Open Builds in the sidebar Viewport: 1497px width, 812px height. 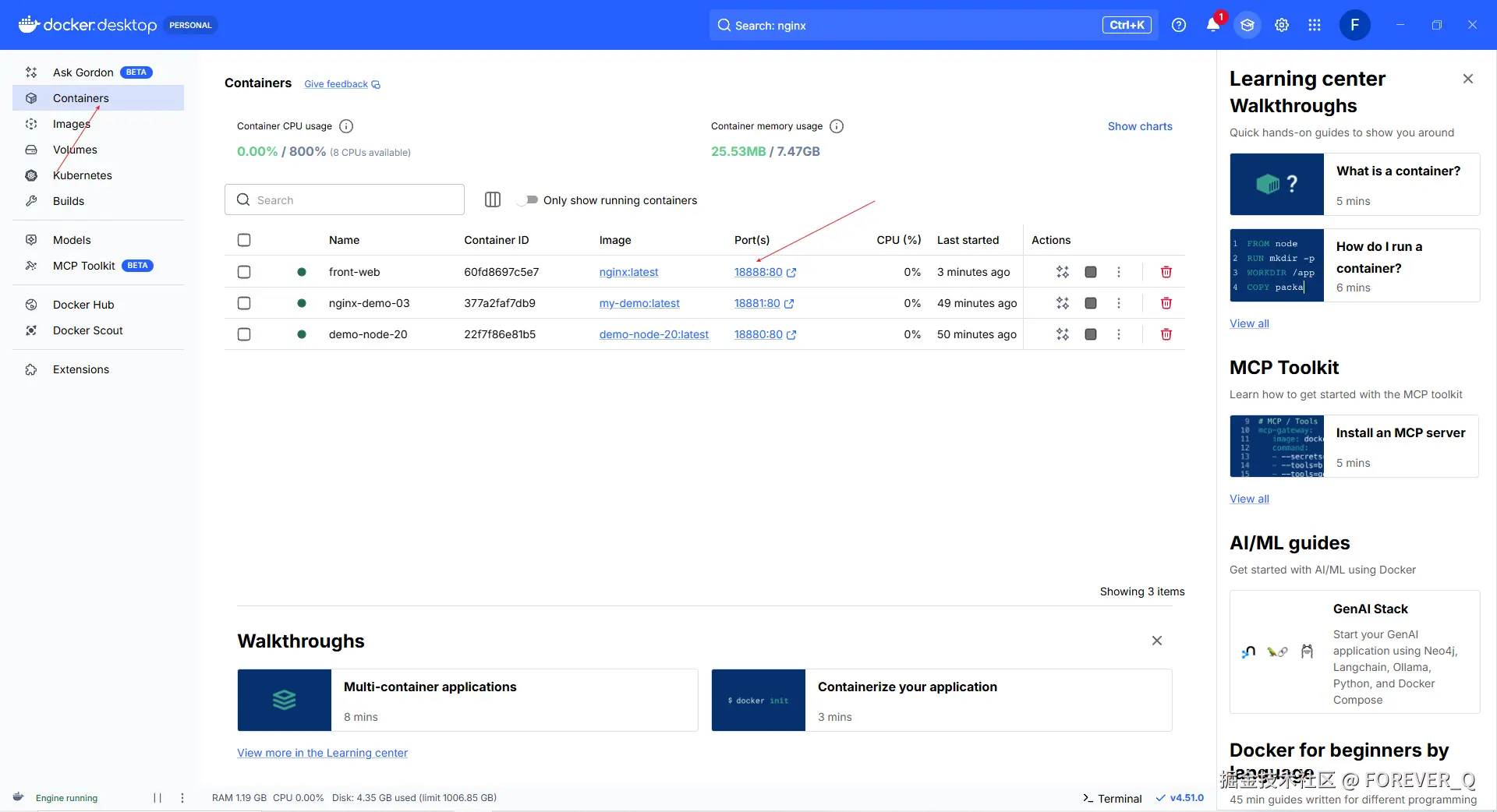pyautogui.click(x=98, y=201)
